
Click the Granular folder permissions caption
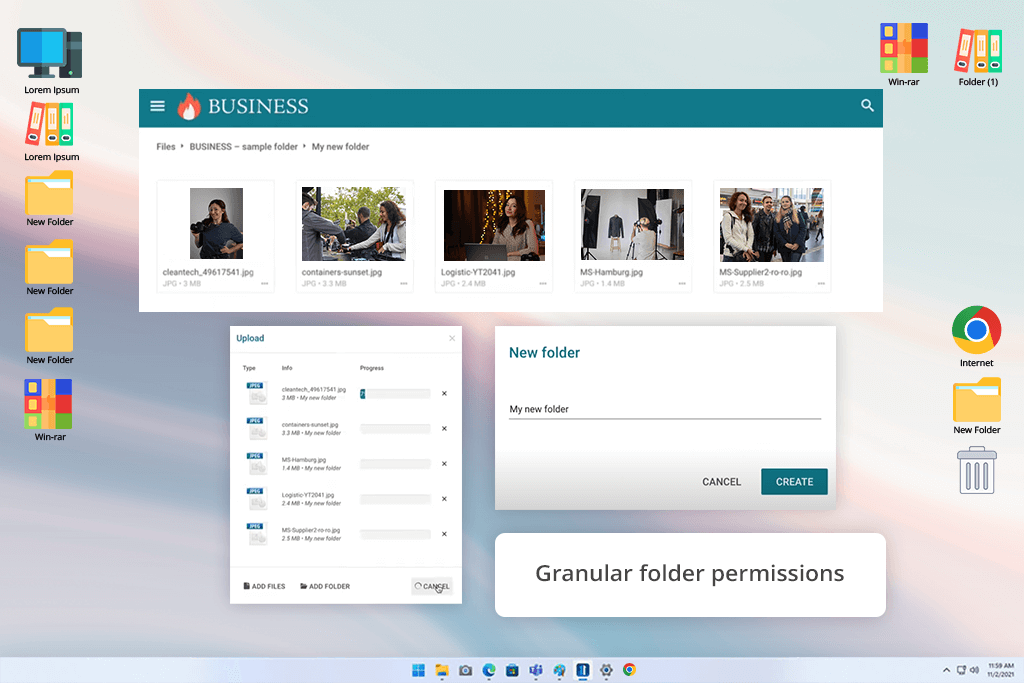[690, 574]
